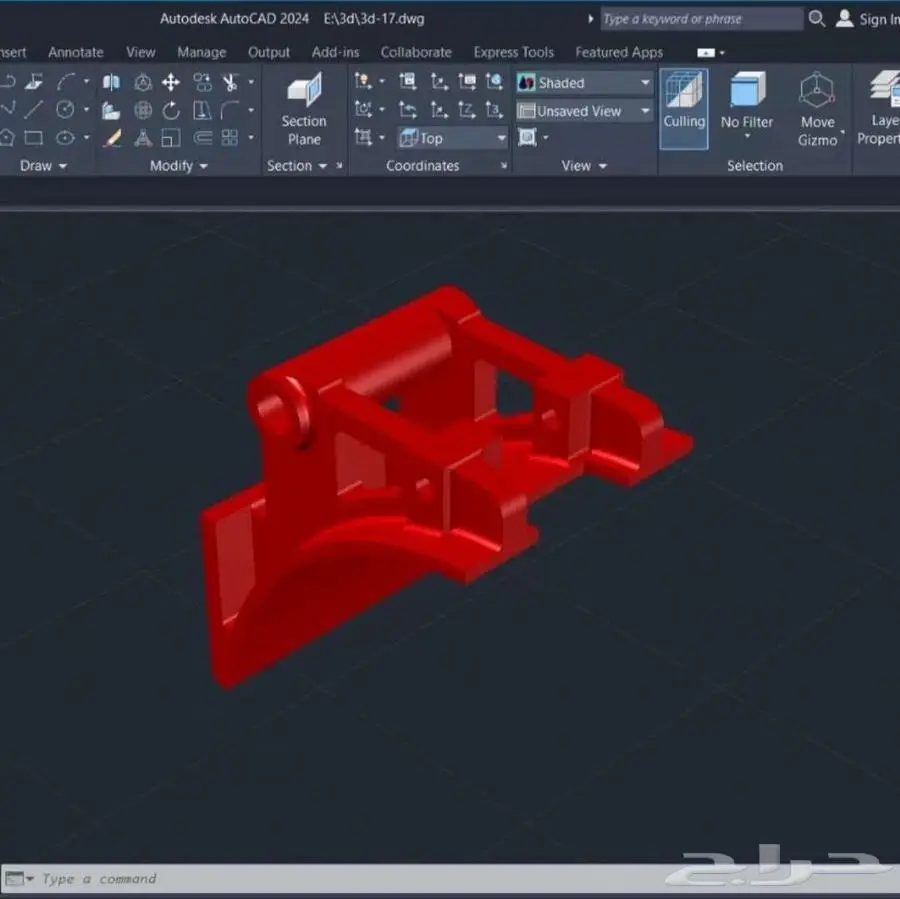Click the Selection panel title

pos(755,166)
